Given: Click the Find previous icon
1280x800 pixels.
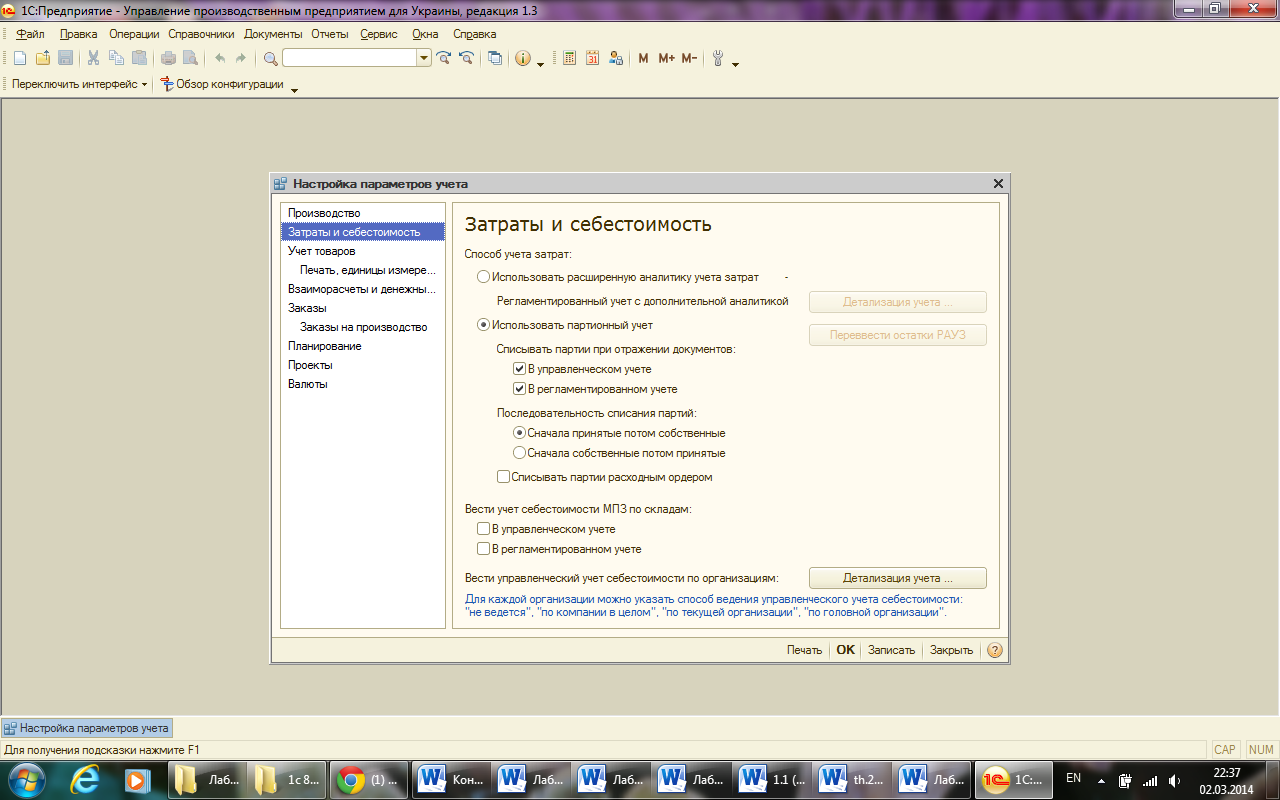Looking at the screenshot, I should tap(466, 58).
